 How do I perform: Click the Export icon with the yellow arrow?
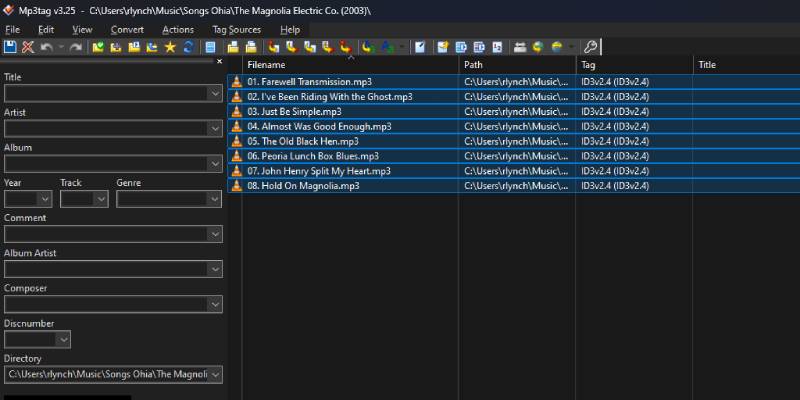click(443, 47)
